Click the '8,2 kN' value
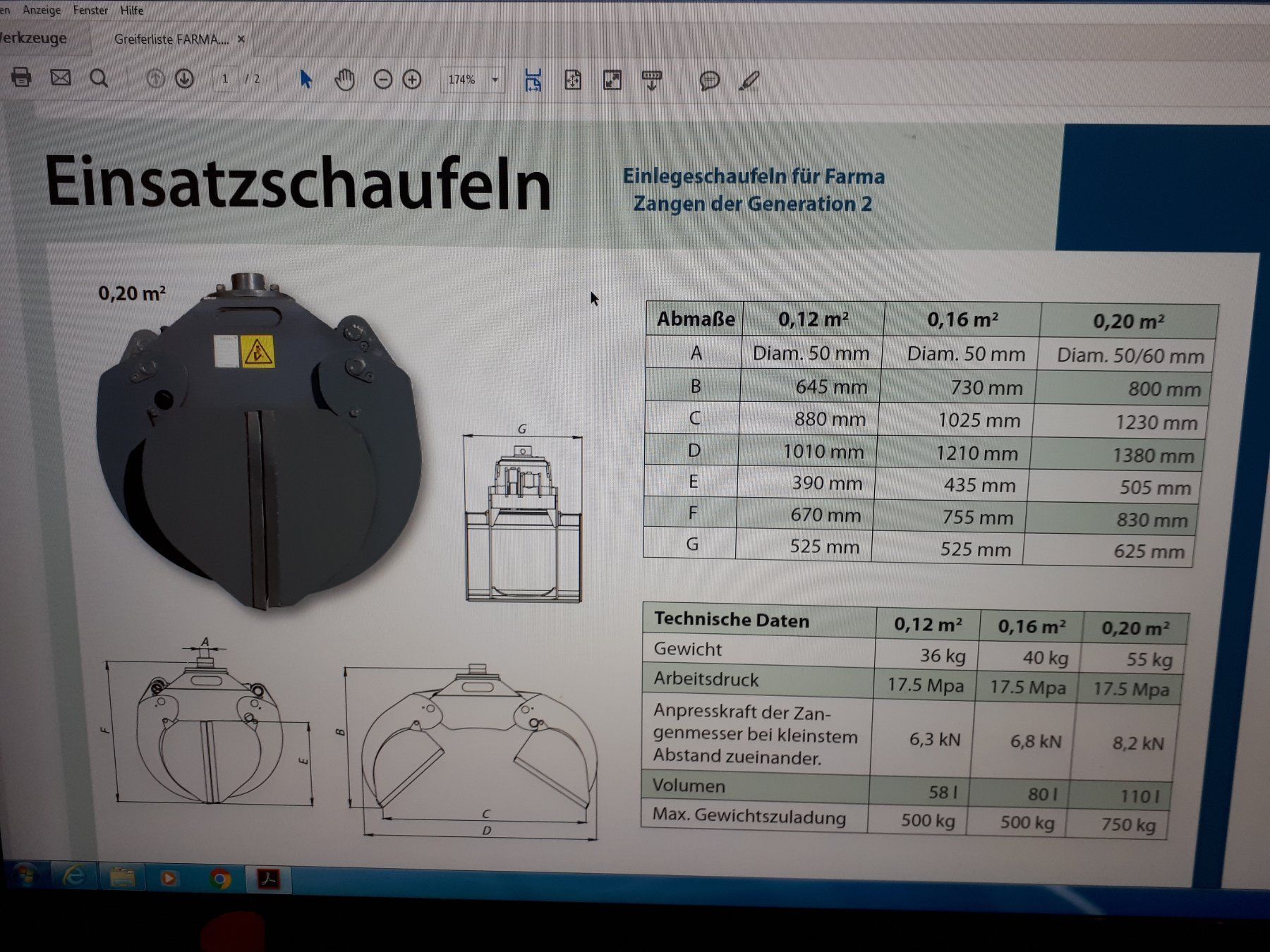 click(1138, 743)
